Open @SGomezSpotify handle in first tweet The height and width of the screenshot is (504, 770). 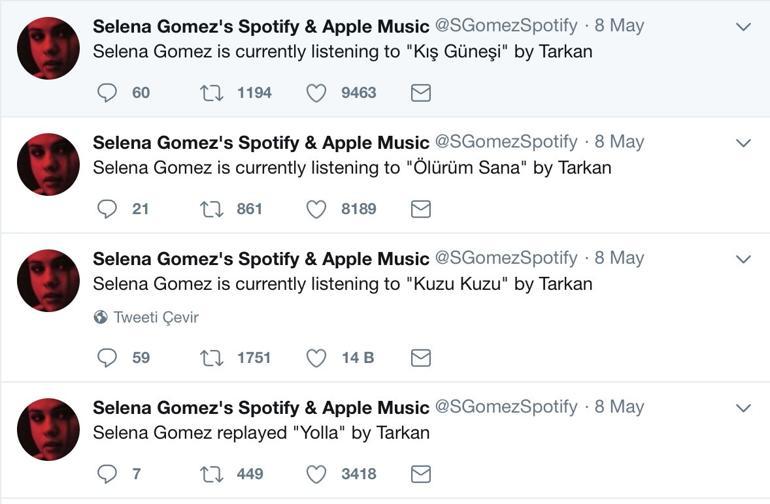(506, 26)
